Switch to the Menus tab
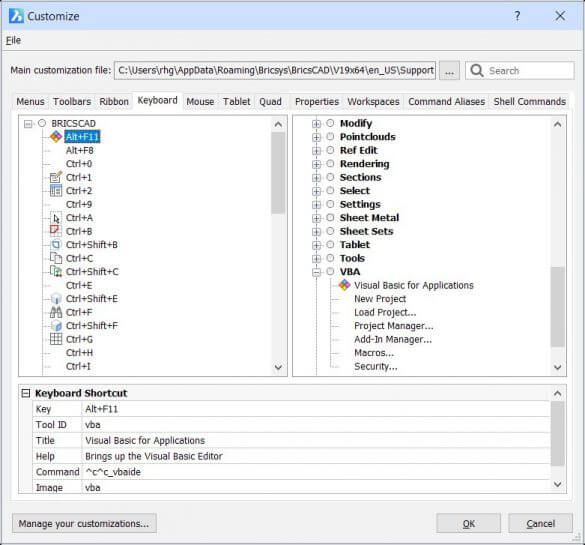 (x=30, y=101)
